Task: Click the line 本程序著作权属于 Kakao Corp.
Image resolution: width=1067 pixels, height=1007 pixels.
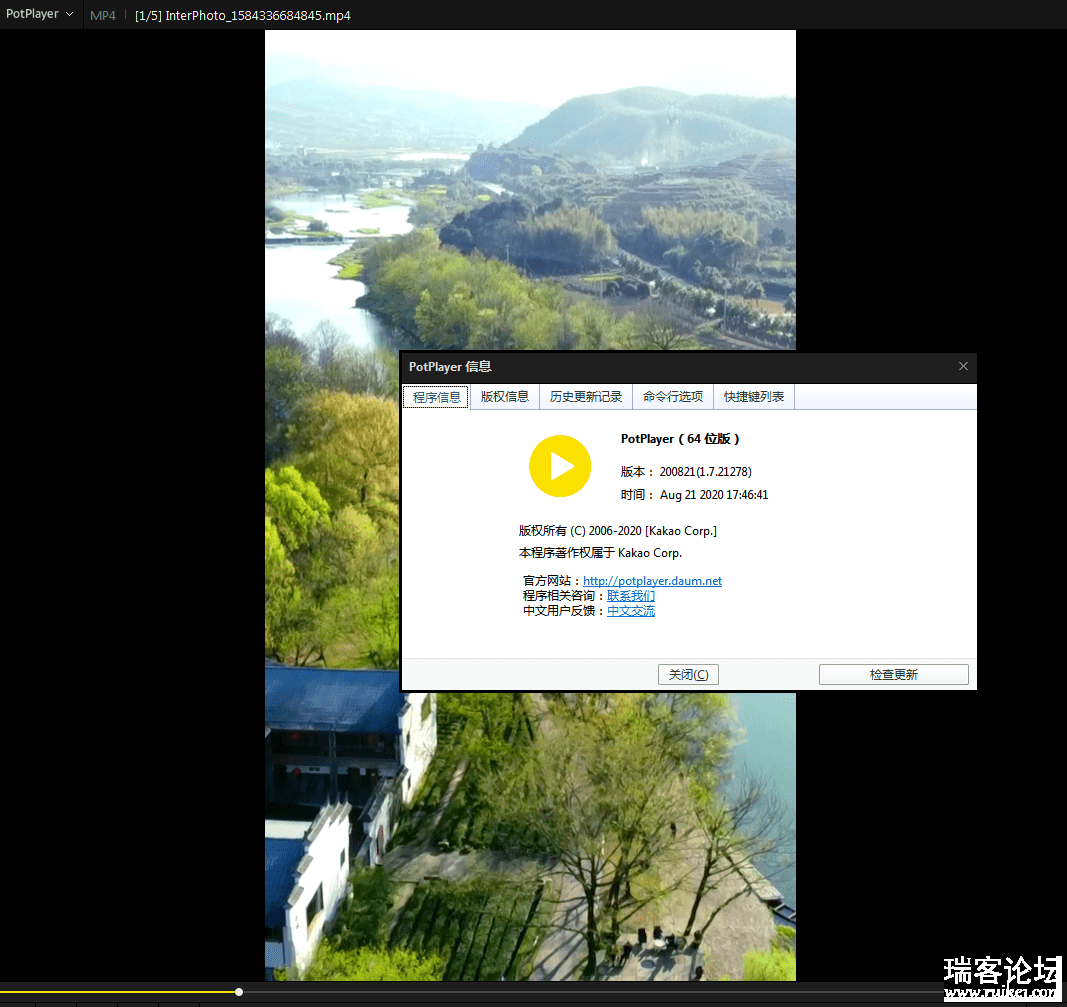Action: (x=600, y=552)
